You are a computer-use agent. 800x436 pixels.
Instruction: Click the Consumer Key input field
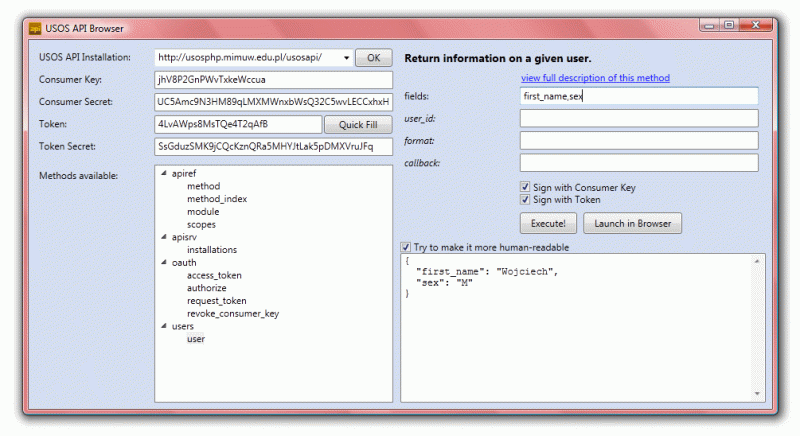point(273,80)
